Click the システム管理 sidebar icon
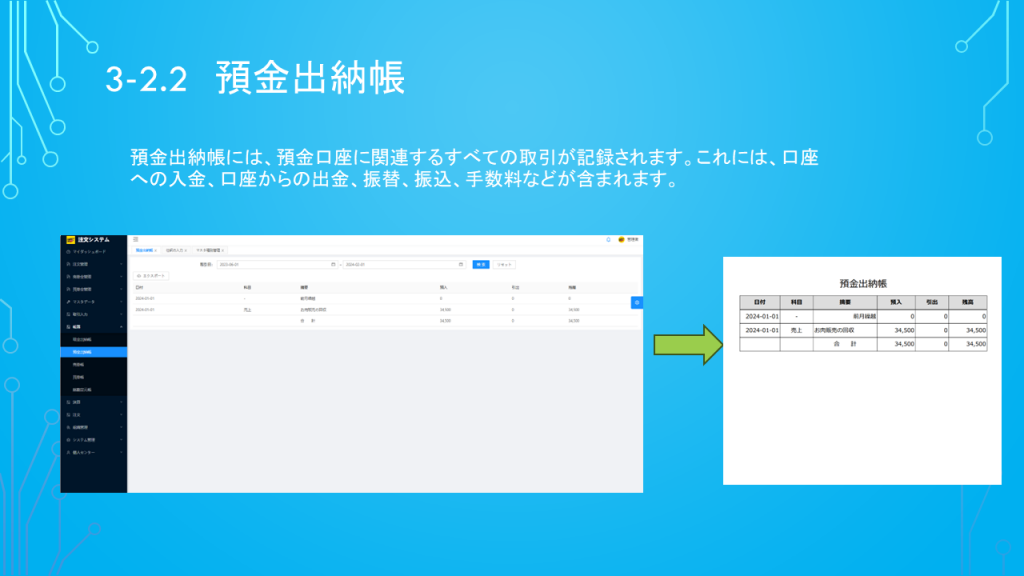This screenshot has height=576, width=1024. point(69,440)
